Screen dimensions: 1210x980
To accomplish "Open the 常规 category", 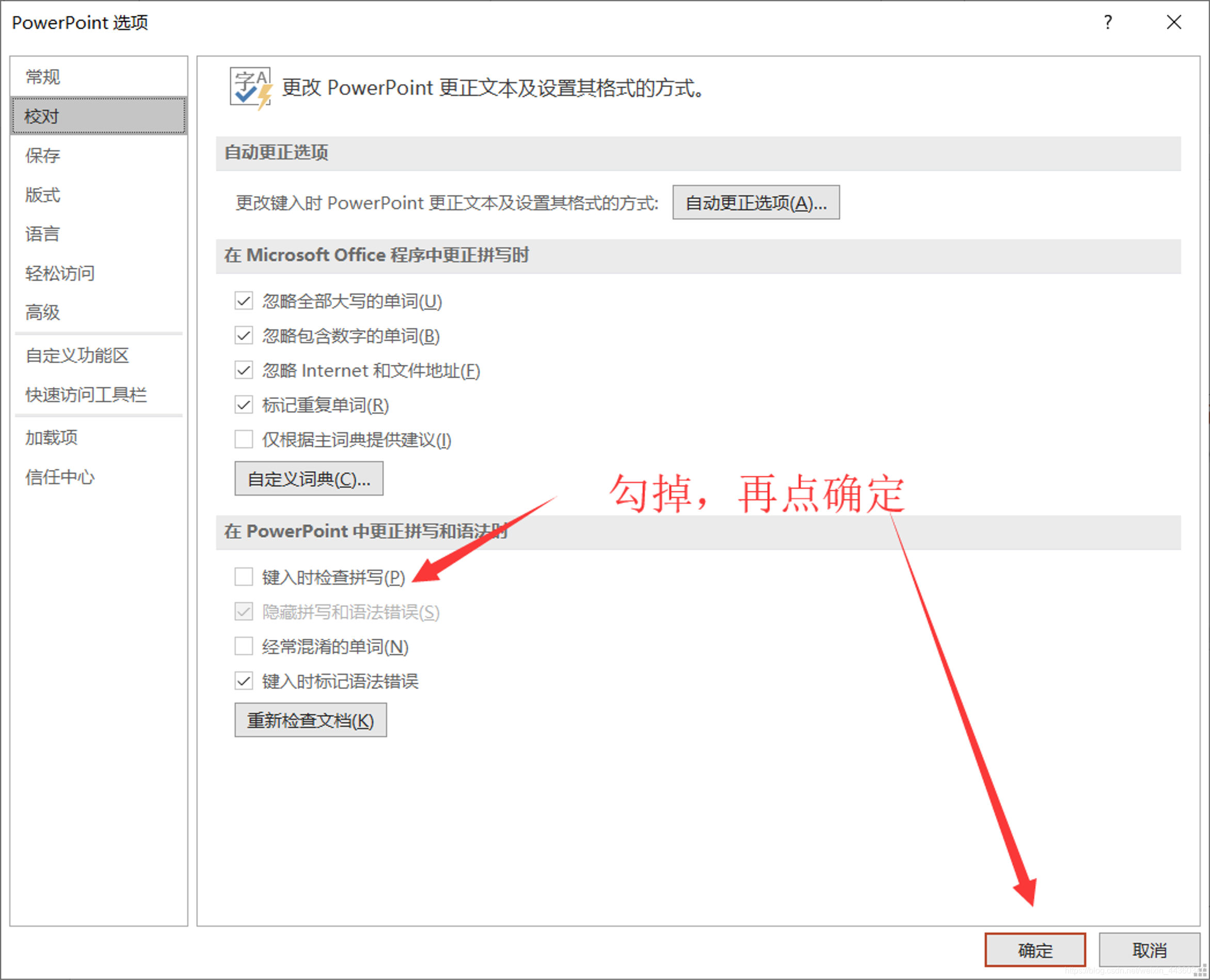I will click(x=43, y=77).
